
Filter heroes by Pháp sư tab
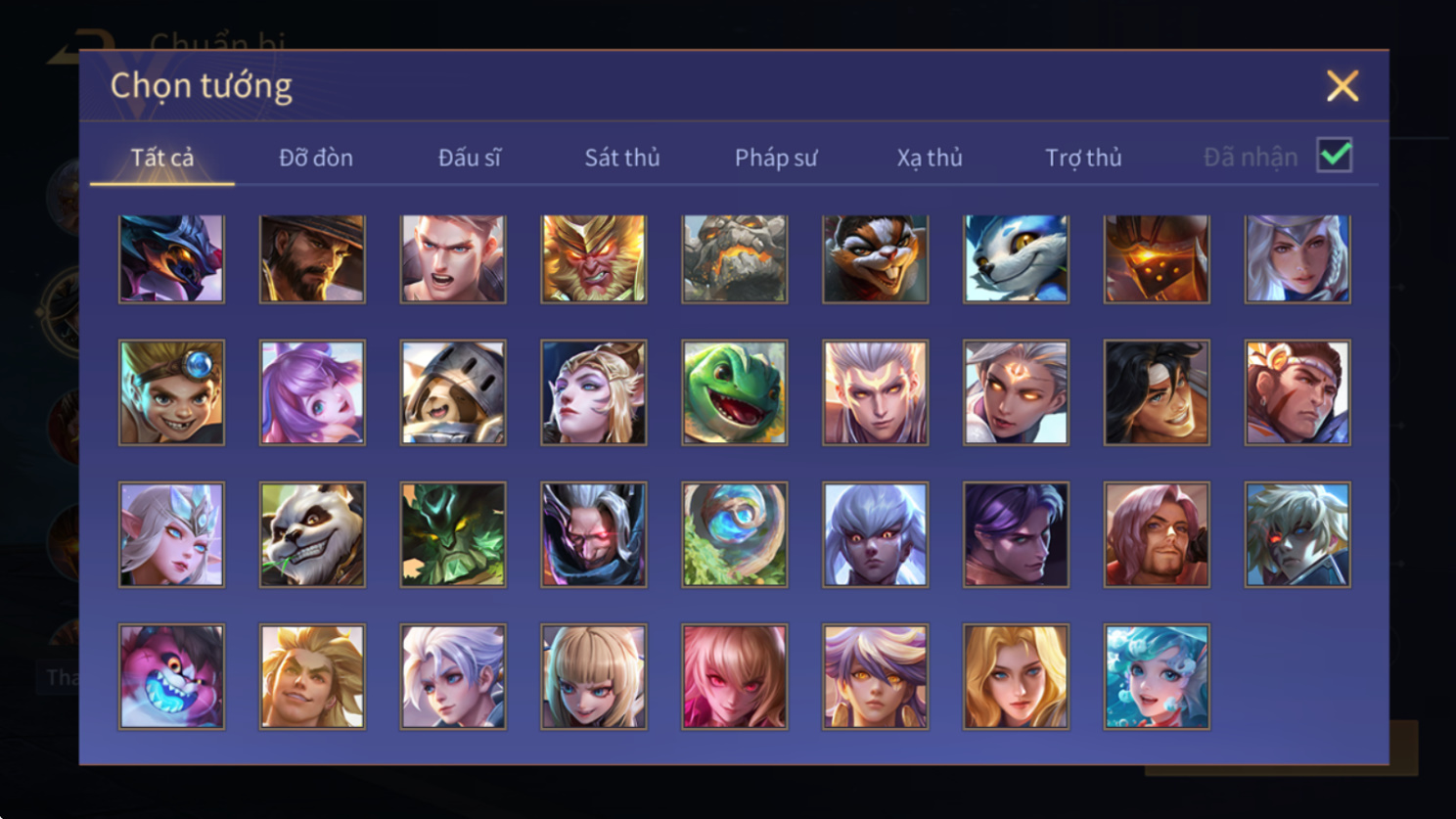[776, 158]
